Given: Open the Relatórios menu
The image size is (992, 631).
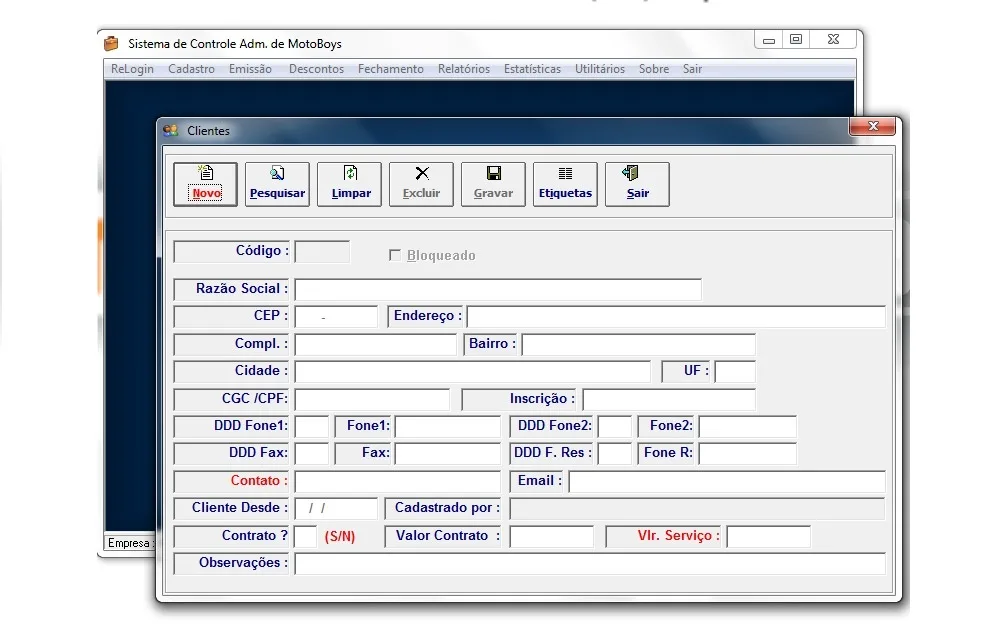Looking at the screenshot, I should 464,69.
